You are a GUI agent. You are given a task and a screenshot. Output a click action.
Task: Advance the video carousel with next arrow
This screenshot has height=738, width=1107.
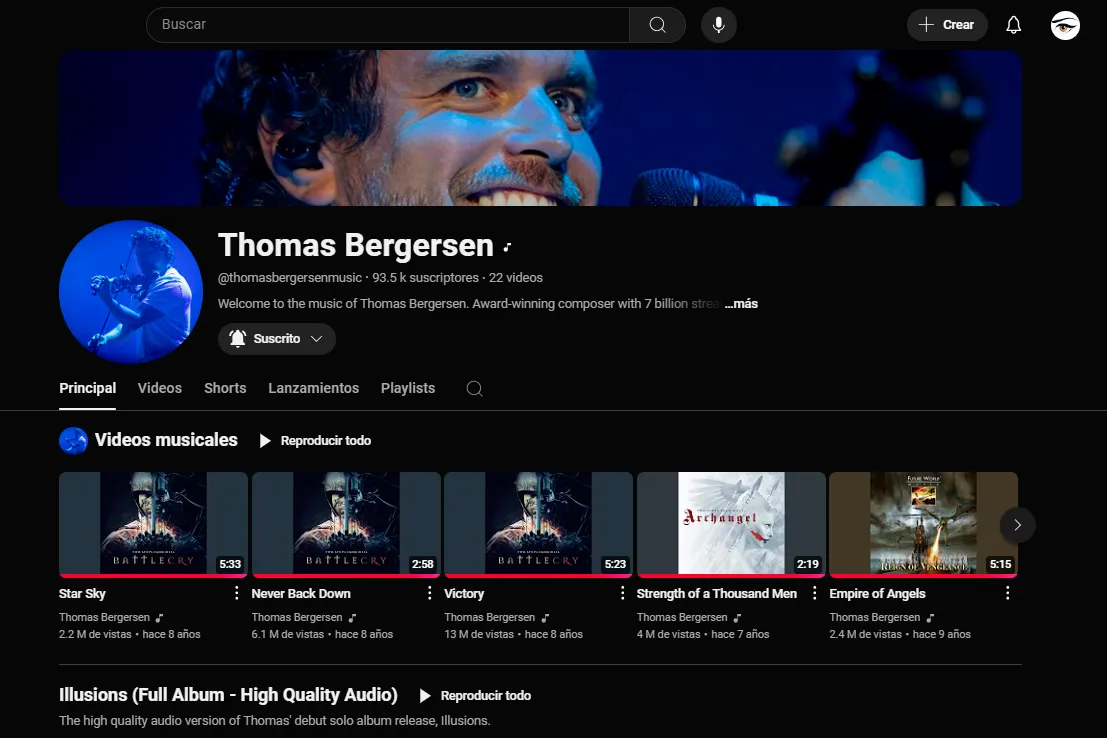pyautogui.click(x=1017, y=525)
